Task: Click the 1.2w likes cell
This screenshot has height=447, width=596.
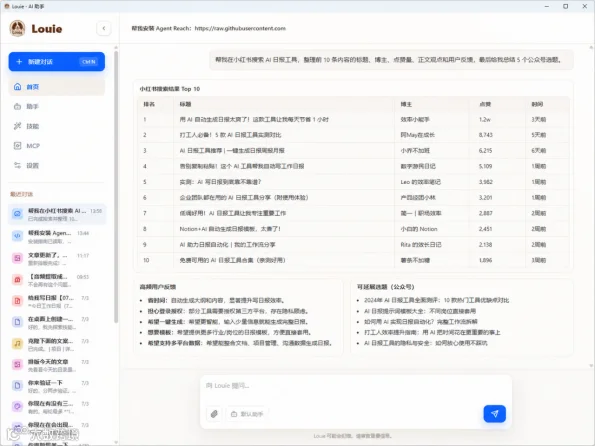Action: 485,119
